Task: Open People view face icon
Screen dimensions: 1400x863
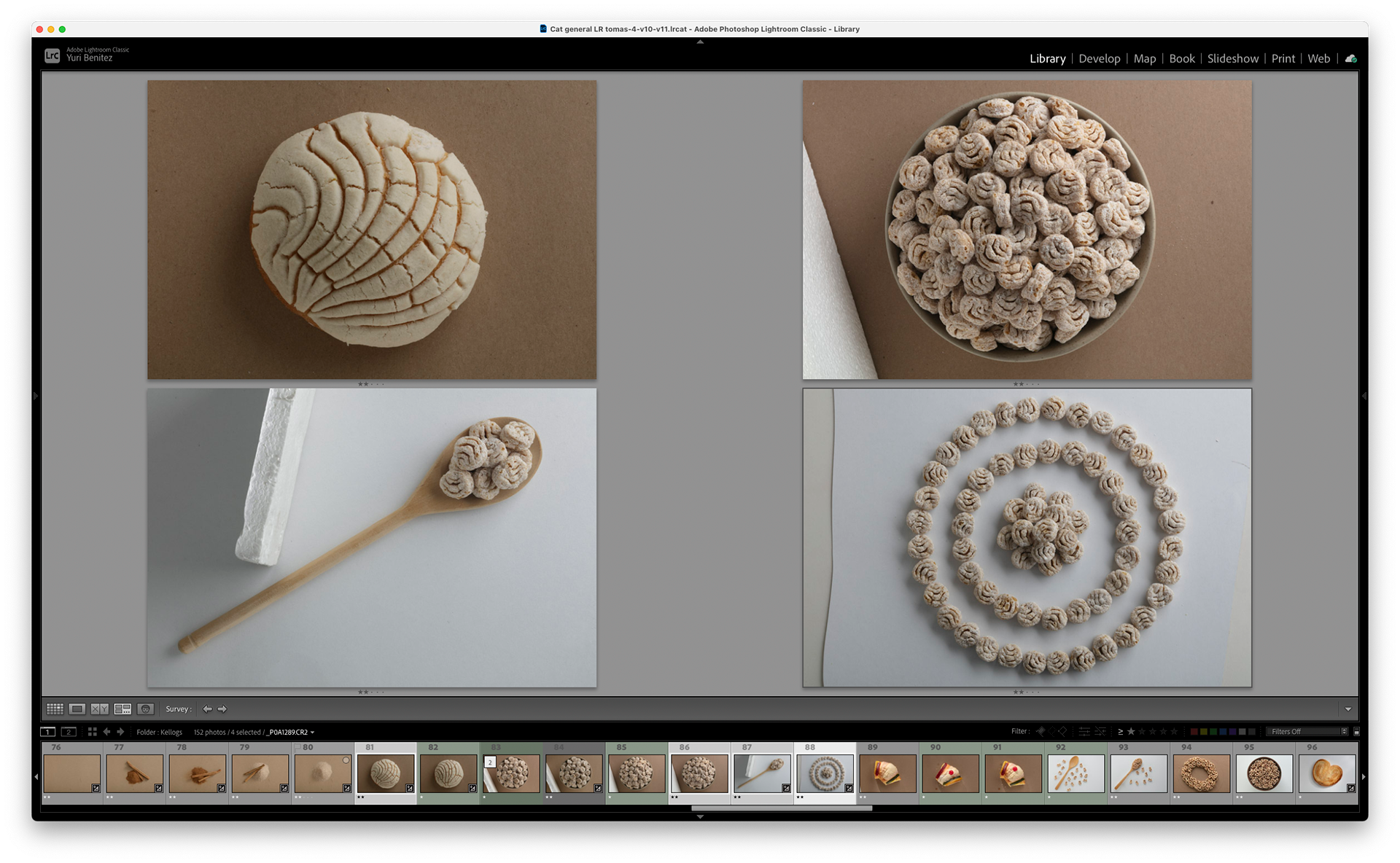Action: coord(145,708)
